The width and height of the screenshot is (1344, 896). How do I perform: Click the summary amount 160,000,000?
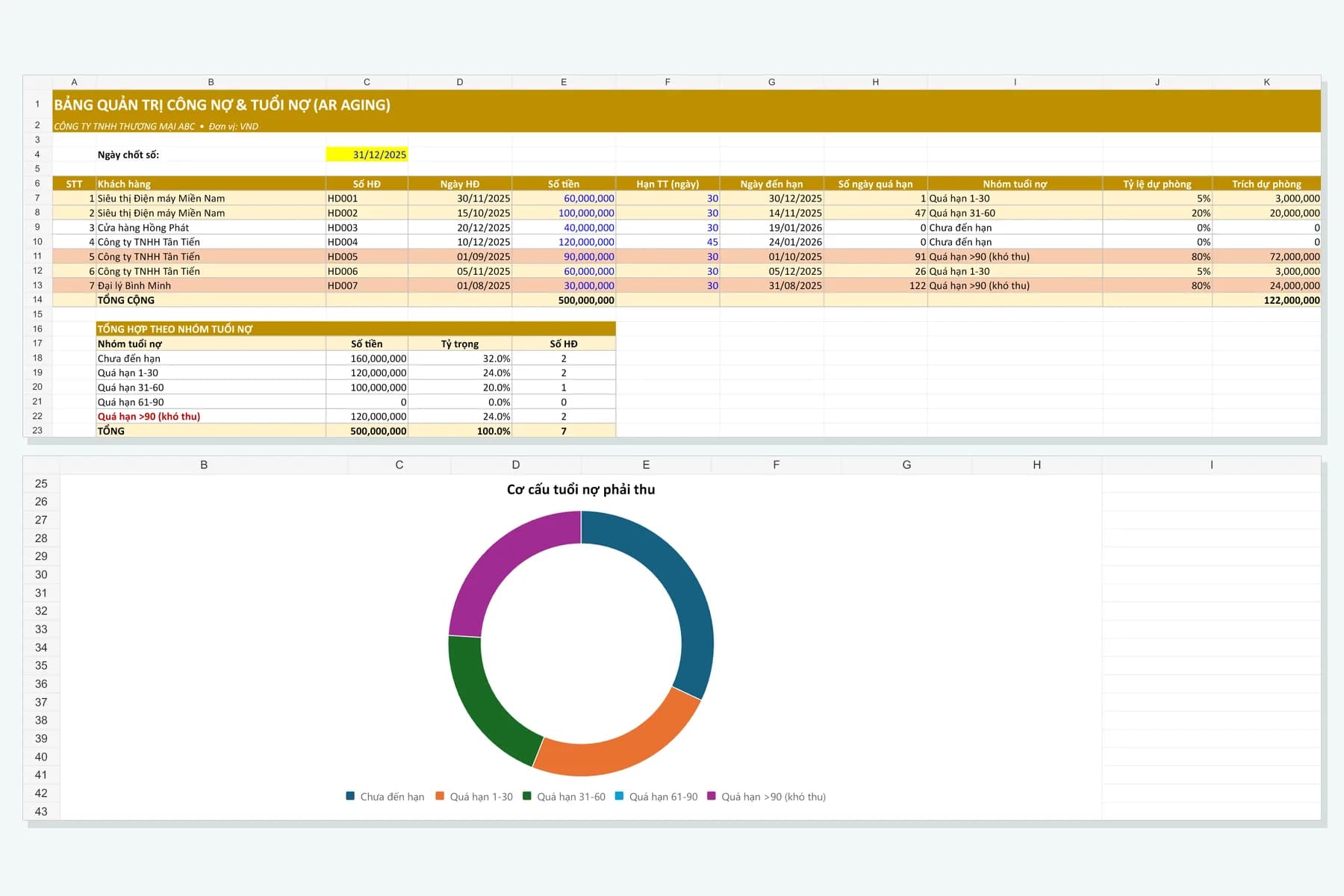coord(367,358)
